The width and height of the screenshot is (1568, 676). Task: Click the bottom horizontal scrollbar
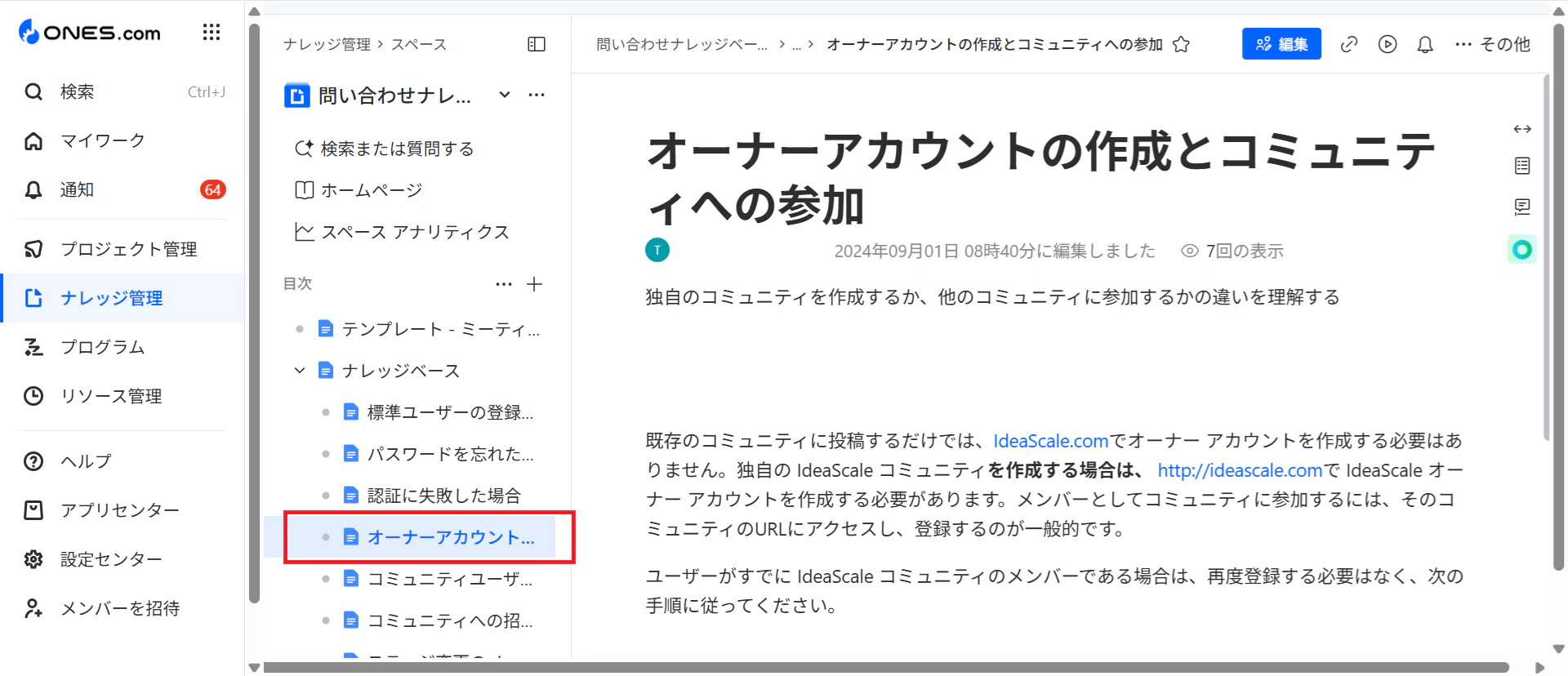click(x=886, y=668)
